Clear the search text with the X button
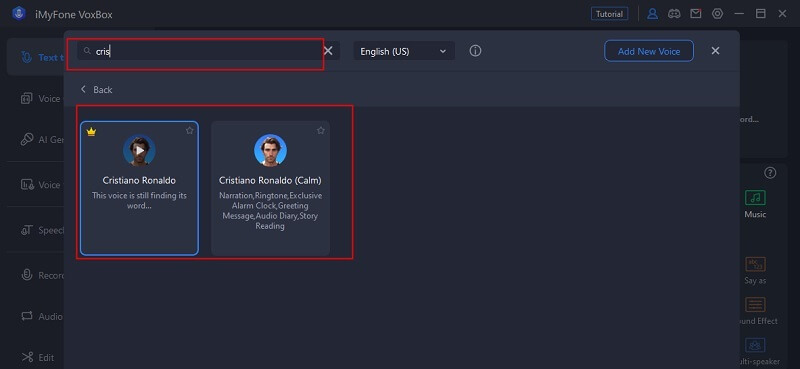Screen dimensions: 800x369 (x=328, y=51)
